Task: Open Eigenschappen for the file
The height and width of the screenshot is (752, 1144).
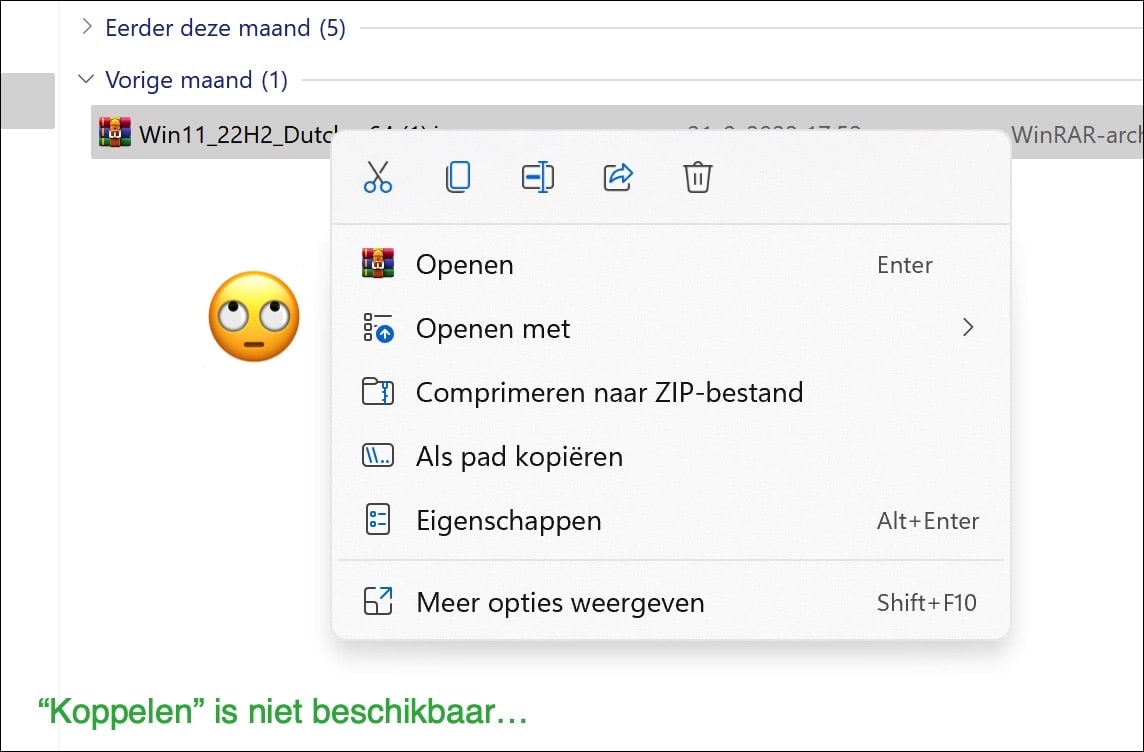Action: coord(508,520)
